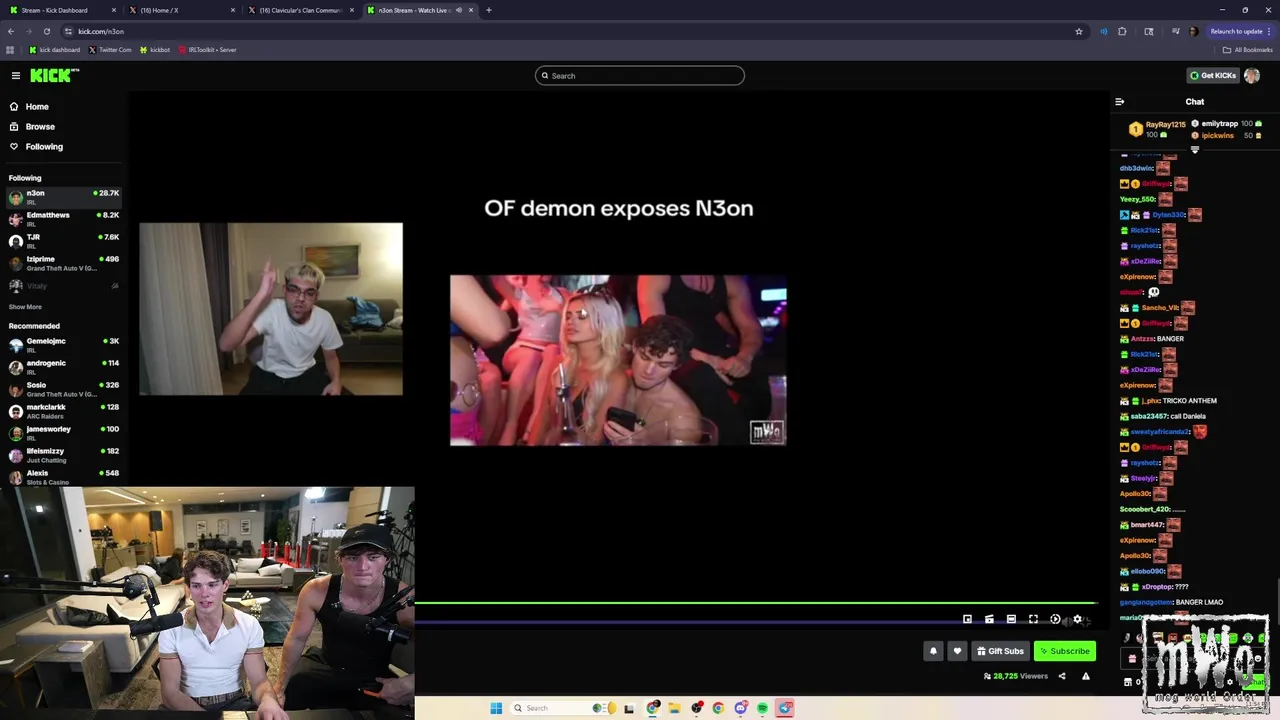Click ipickwins in gift leaderboard
1280x720 pixels.
coord(1226,135)
